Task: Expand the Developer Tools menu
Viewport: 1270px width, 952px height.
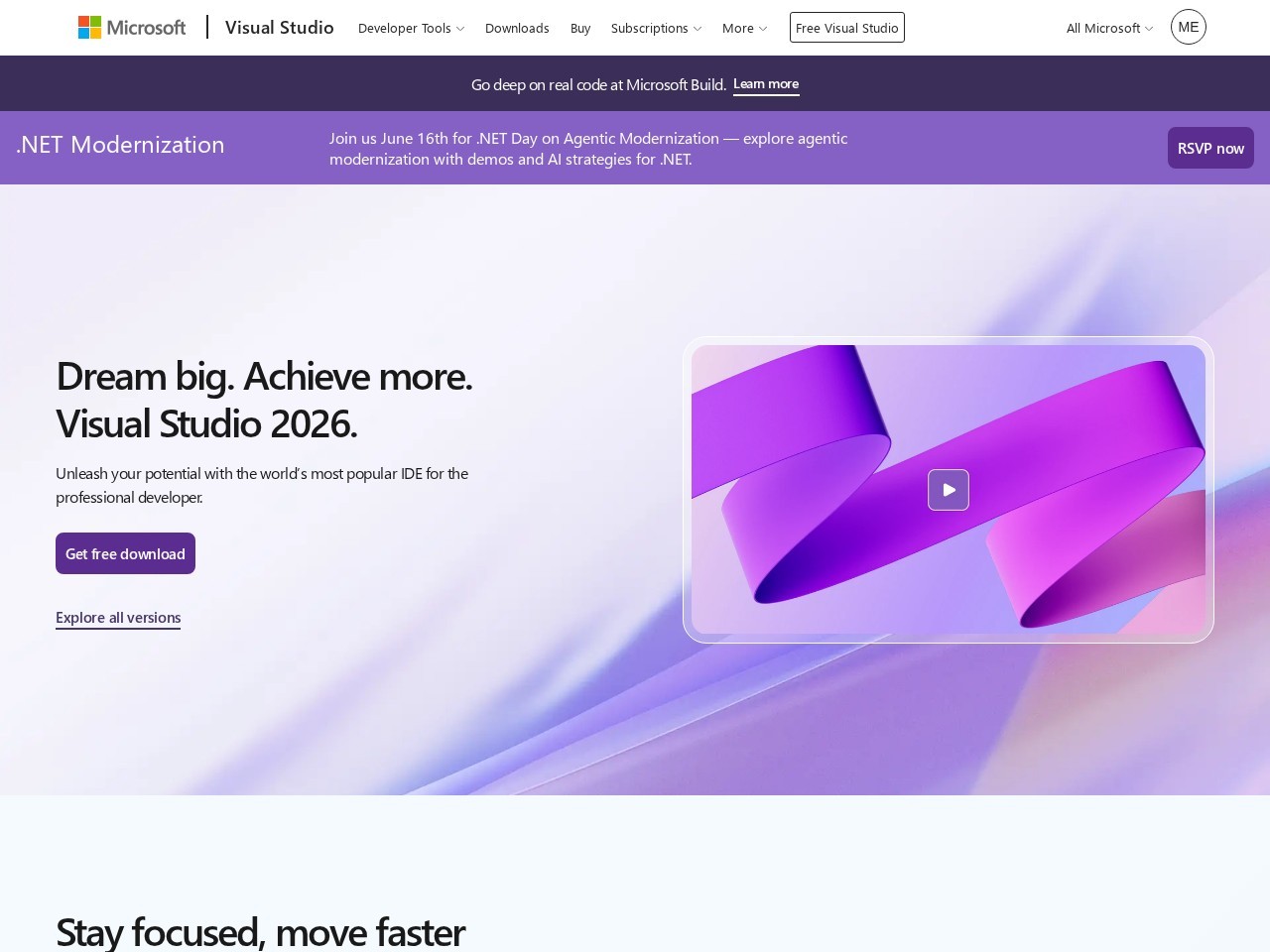Action: (411, 28)
